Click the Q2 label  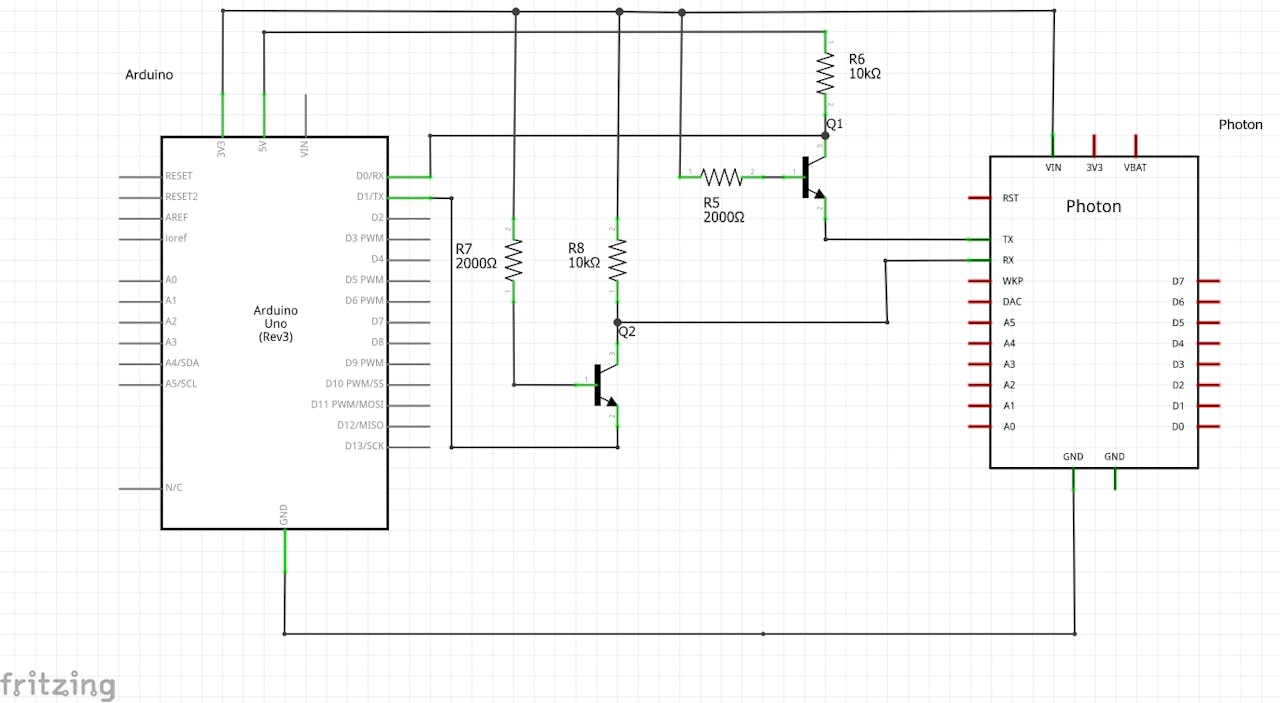627,331
